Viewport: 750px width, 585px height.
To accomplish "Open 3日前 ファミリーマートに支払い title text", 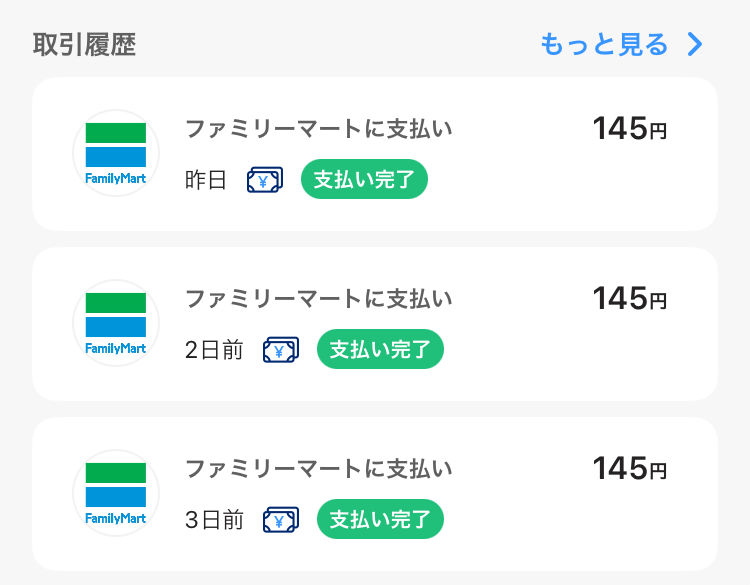I will 319,468.
